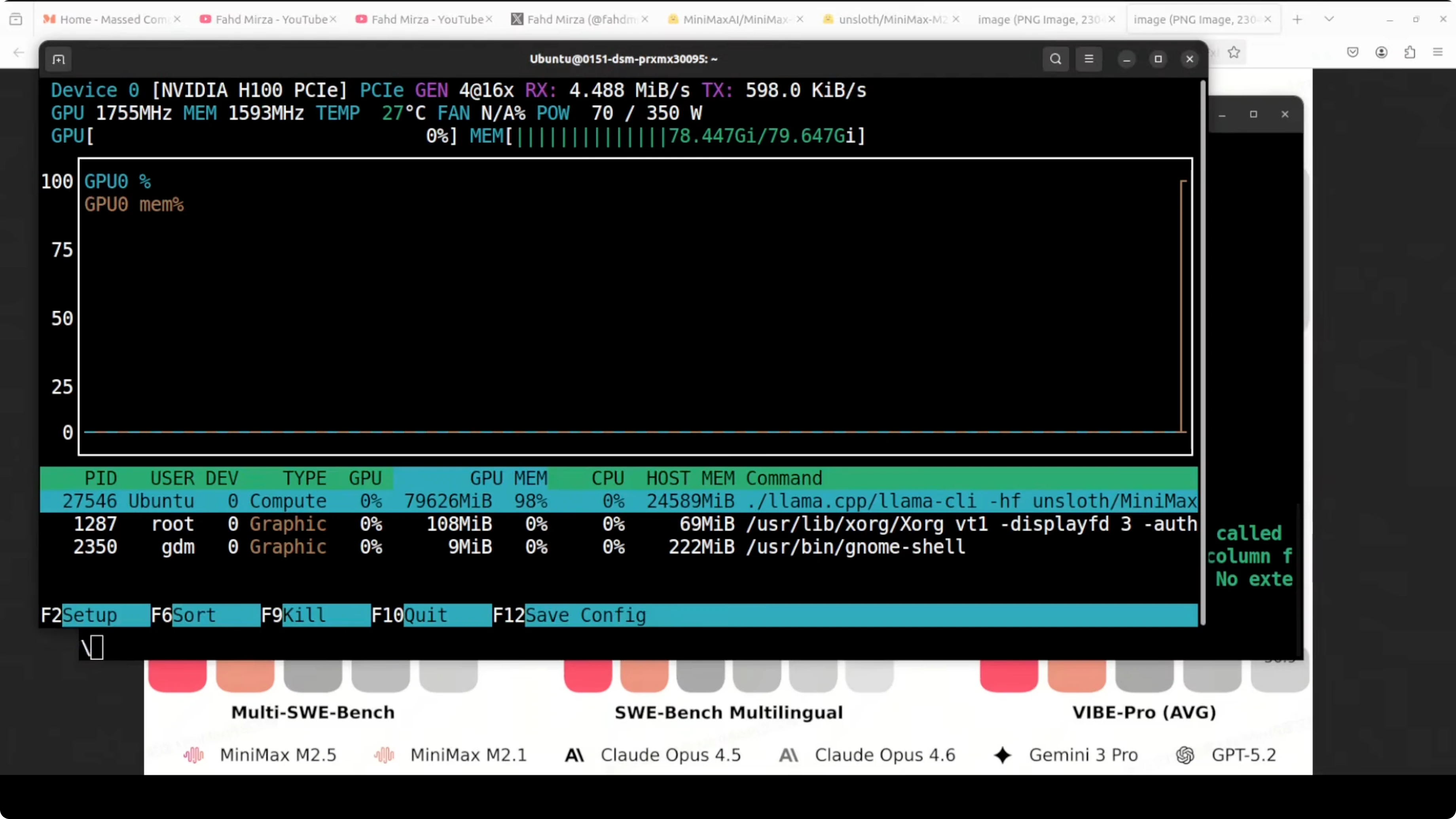This screenshot has height=819, width=1456.
Task: Switch to the unsloth/MiniMax tab
Action: [x=885, y=19]
